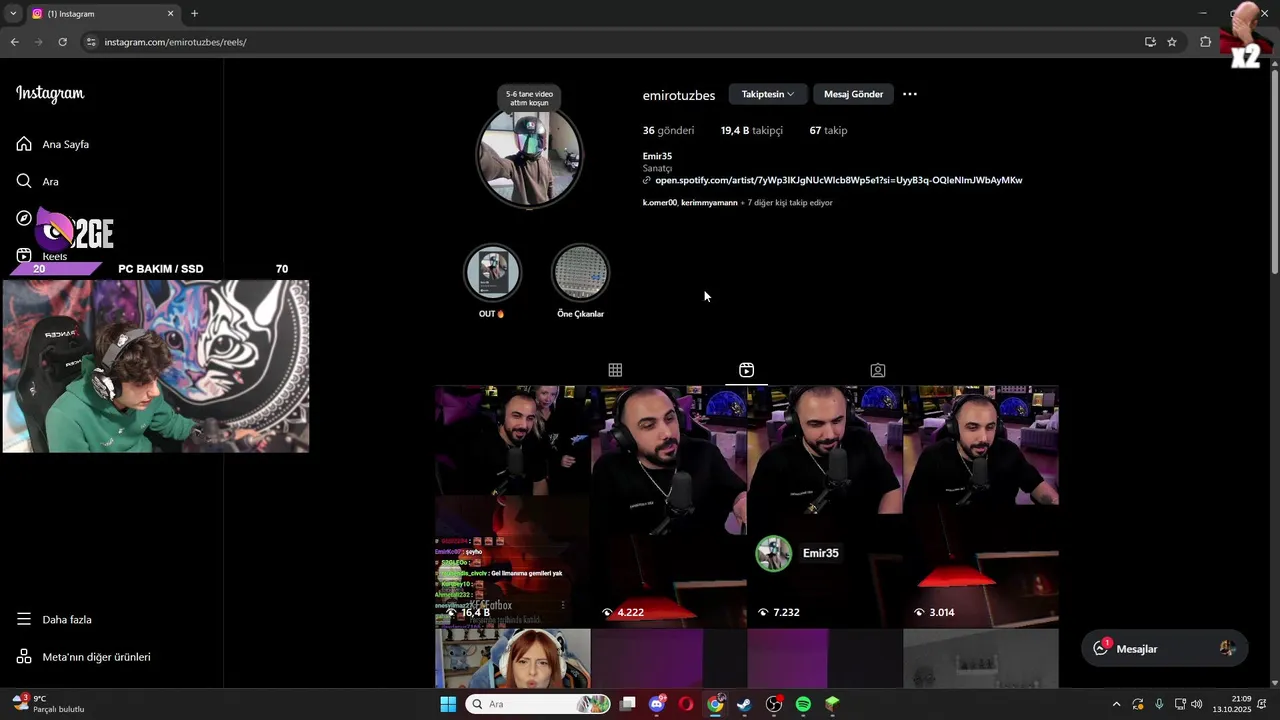Reload the page
Screen dimensions: 1280x720
pyautogui.click(x=62, y=42)
